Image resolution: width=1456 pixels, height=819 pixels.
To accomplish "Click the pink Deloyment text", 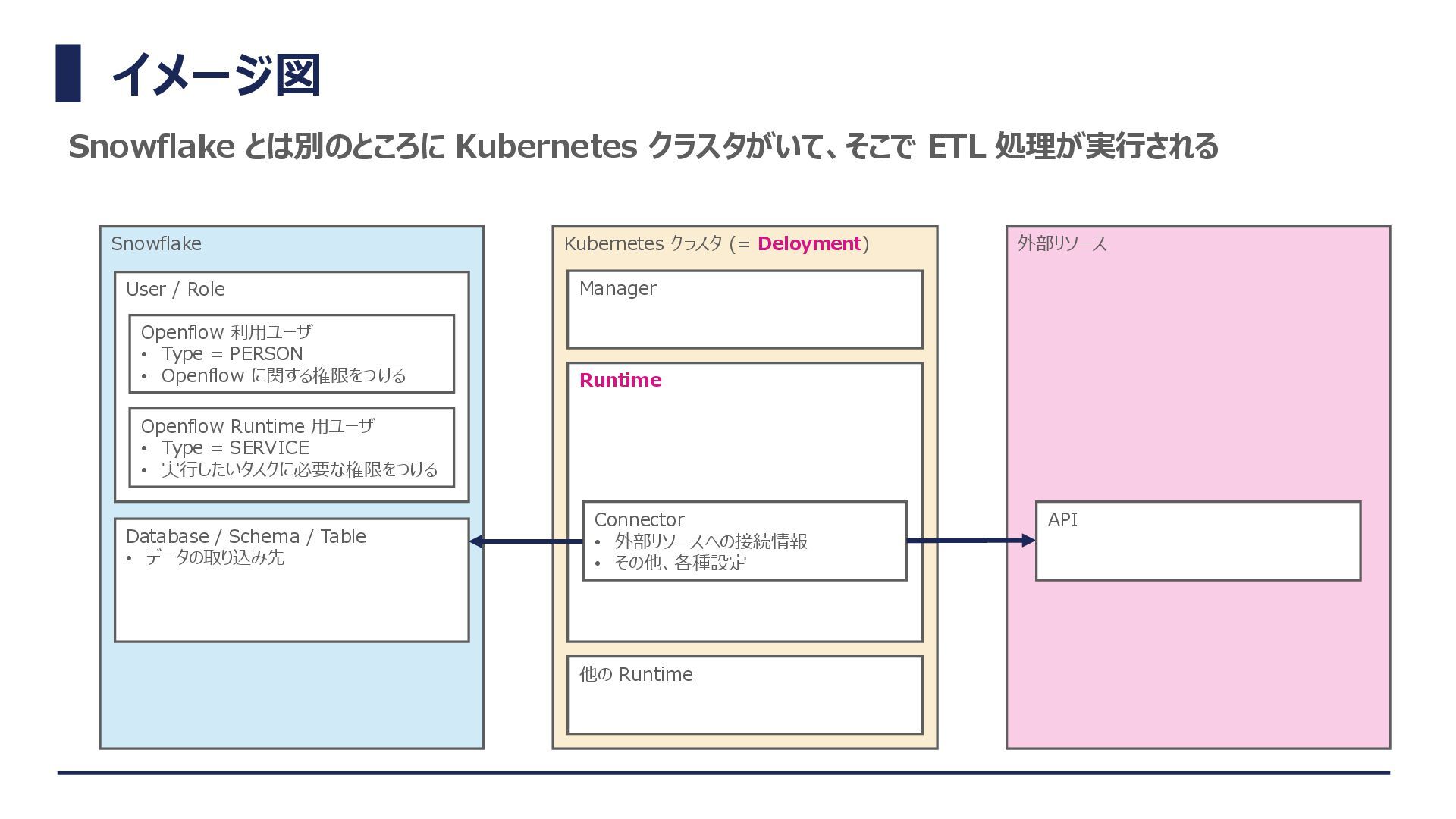I will (x=808, y=244).
